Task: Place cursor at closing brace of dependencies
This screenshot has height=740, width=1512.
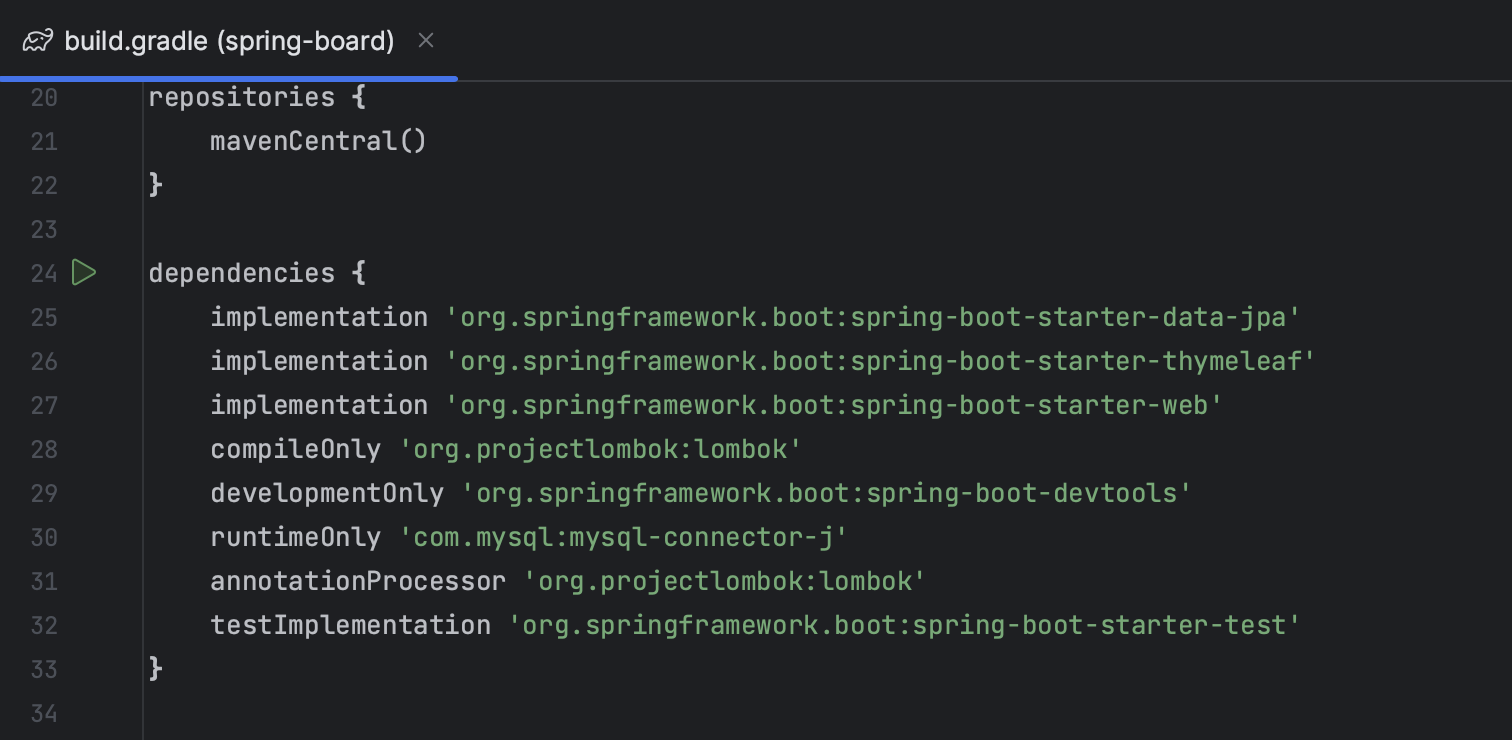Action: (156, 669)
